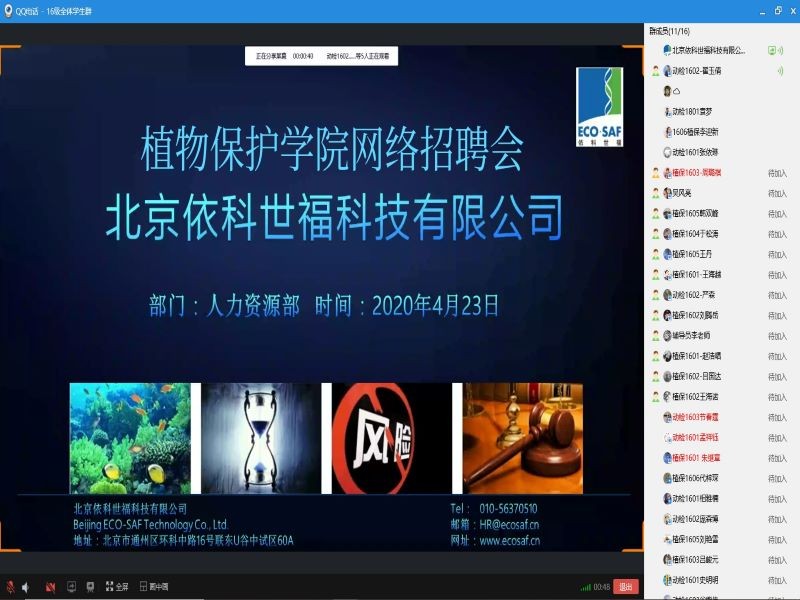Select member 动检1602-严 in the list
800x600 pixels.
coord(721,295)
